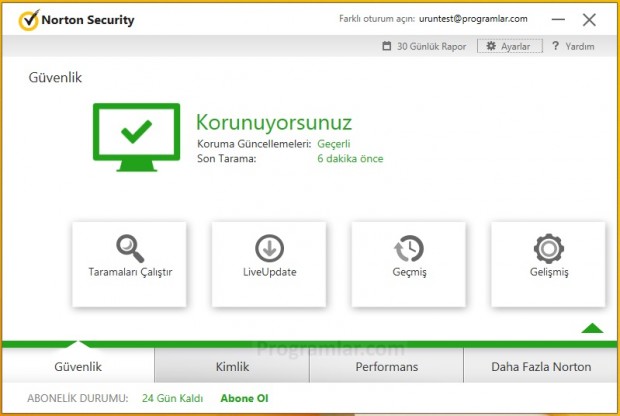Screen dimensions: 620x416
Task: Click the Yardım question mark icon
Action: point(555,46)
